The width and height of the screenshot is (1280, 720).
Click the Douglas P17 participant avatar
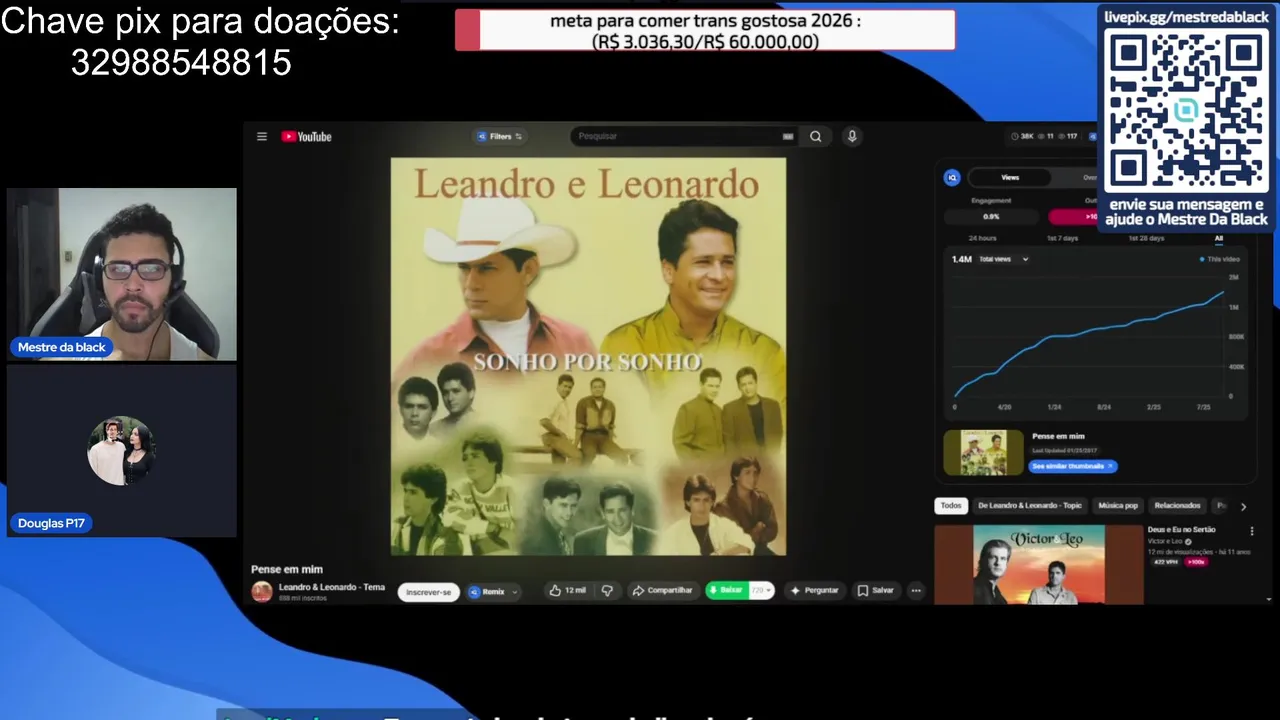tap(120, 451)
